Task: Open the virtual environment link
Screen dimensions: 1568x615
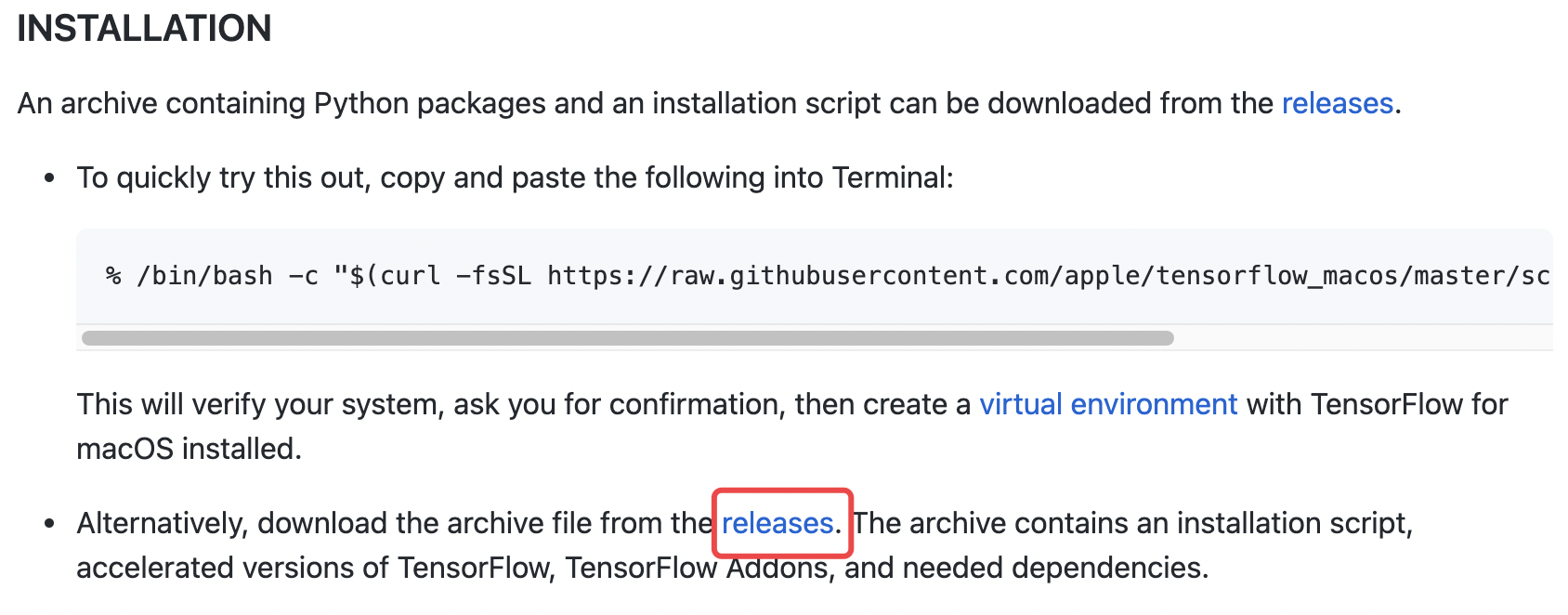Action: [1108, 404]
